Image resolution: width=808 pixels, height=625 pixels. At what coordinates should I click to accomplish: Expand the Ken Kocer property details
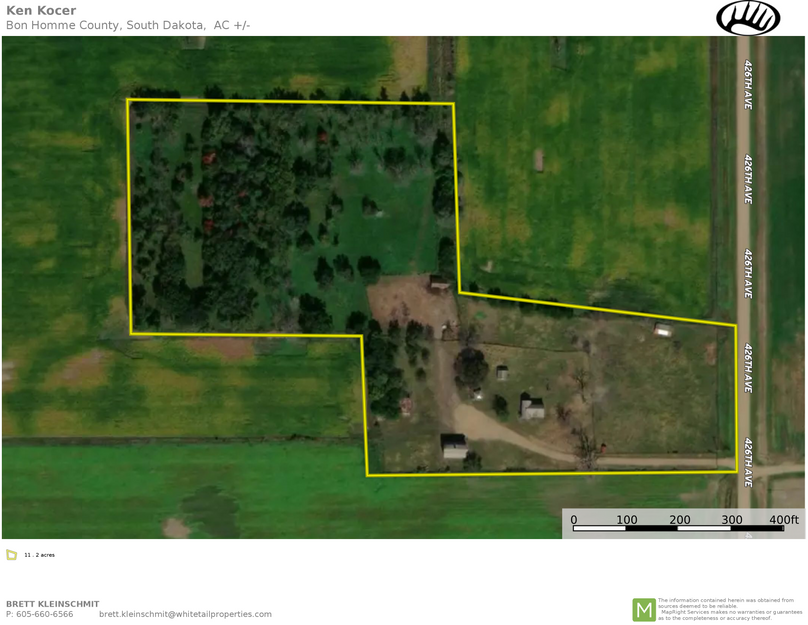42,11
